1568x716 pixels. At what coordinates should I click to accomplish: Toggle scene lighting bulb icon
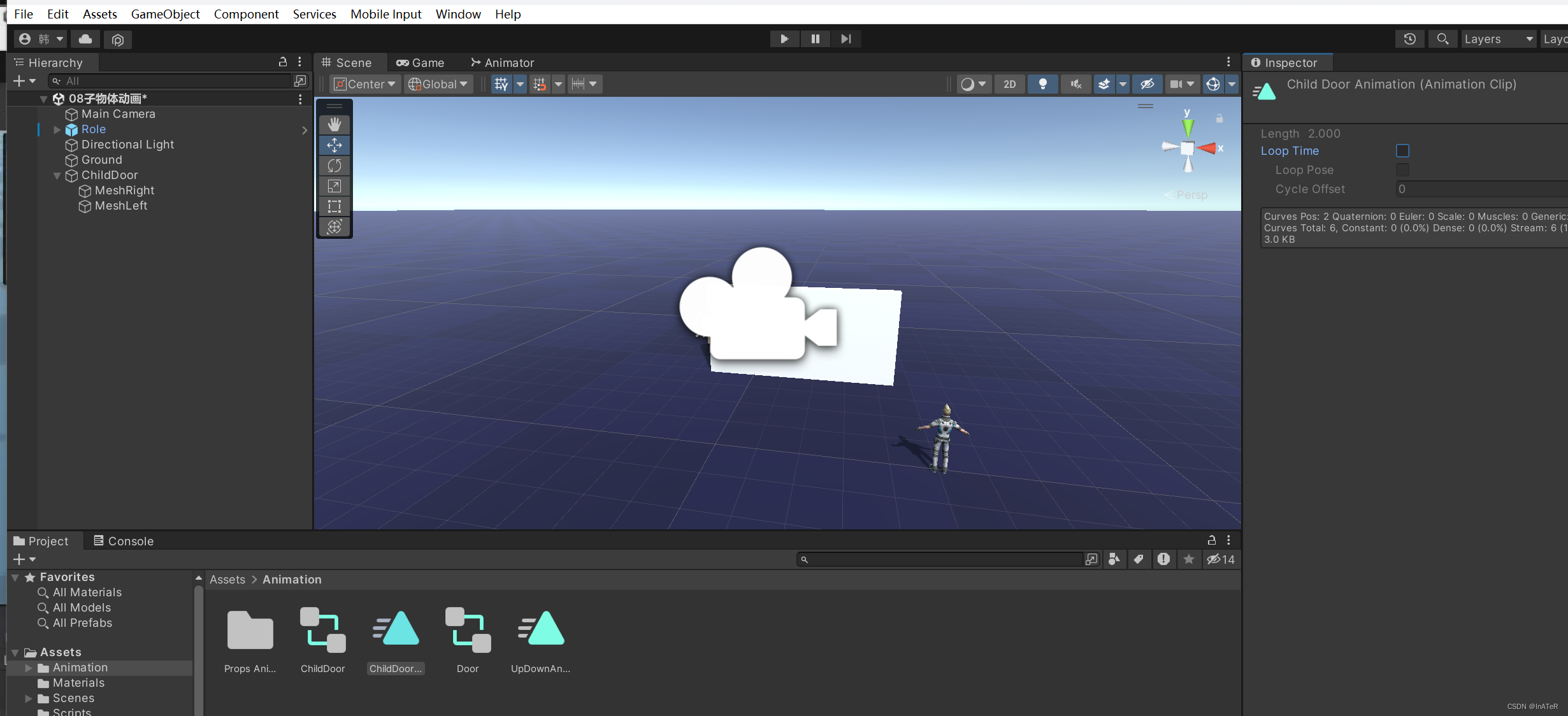[1042, 84]
